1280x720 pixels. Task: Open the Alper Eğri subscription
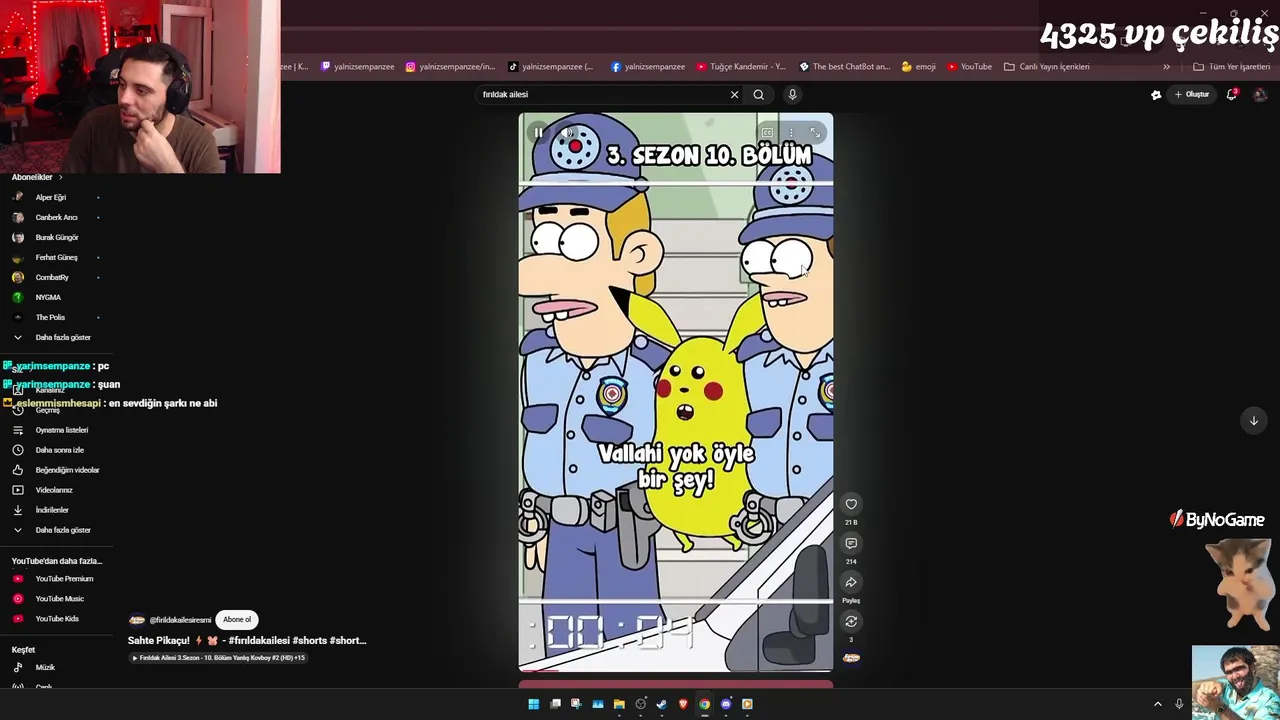tap(52, 197)
